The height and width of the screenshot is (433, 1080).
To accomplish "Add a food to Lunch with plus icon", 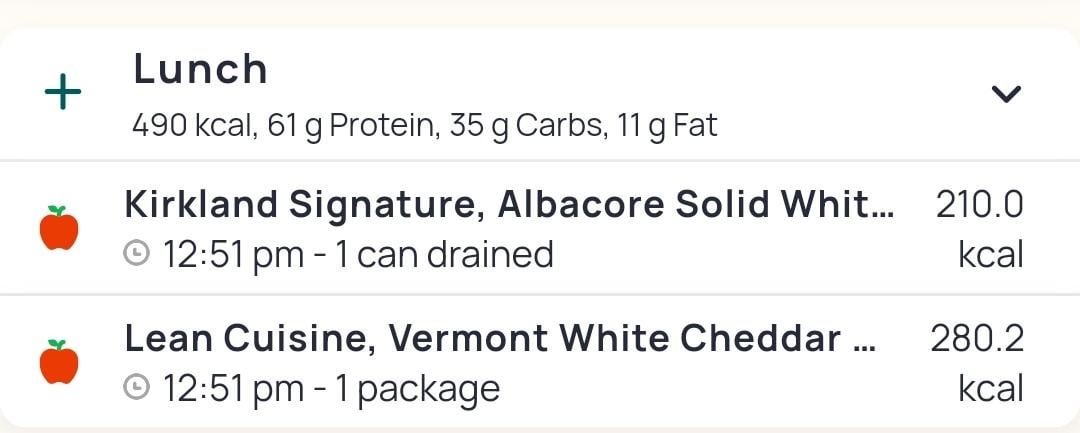I will click(63, 92).
